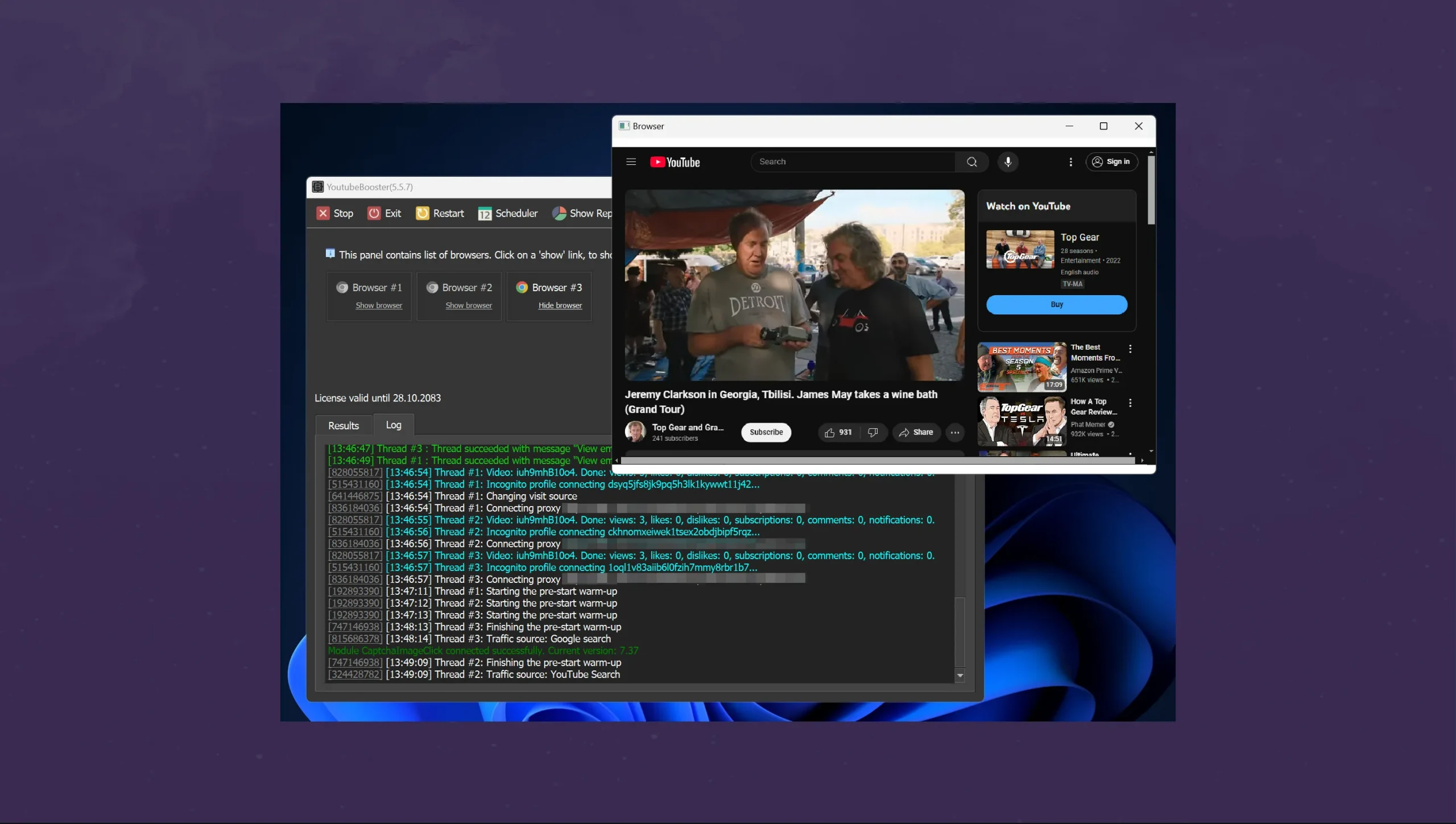Click the dislike thumbs-down icon
The height and width of the screenshot is (824, 1456).
pyautogui.click(x=873, y=432)
